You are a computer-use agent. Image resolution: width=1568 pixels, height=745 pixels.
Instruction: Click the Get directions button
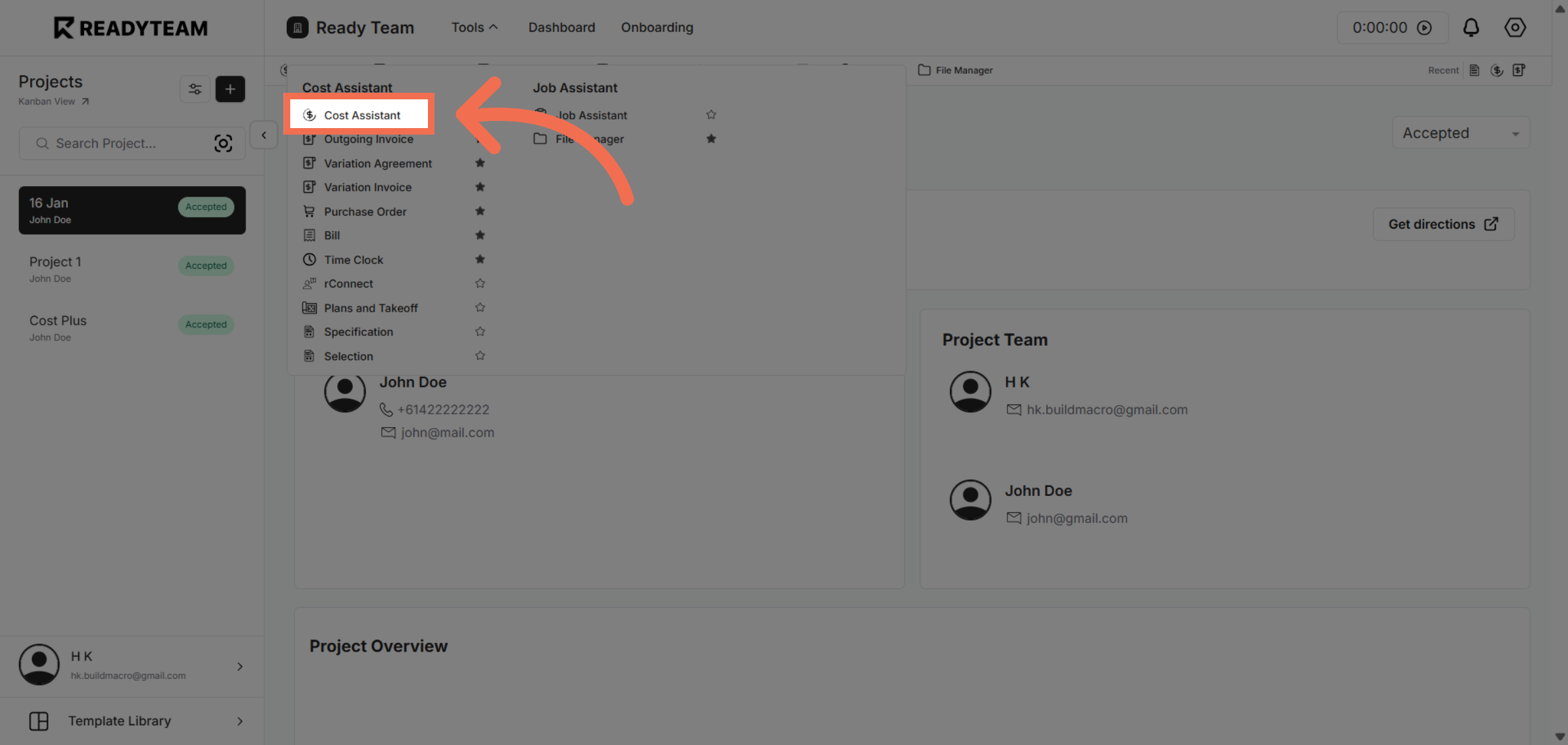pos(1443,224)
